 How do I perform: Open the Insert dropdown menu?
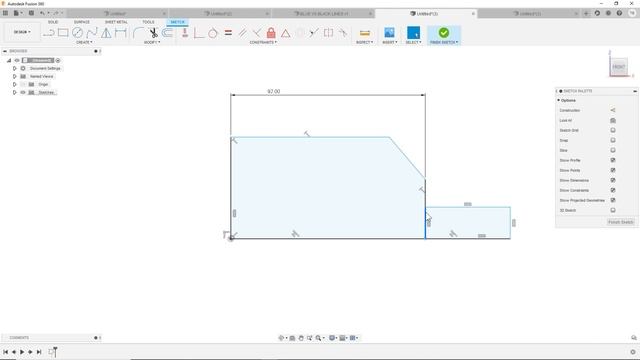pyautogui.click(x=389, y=42)
